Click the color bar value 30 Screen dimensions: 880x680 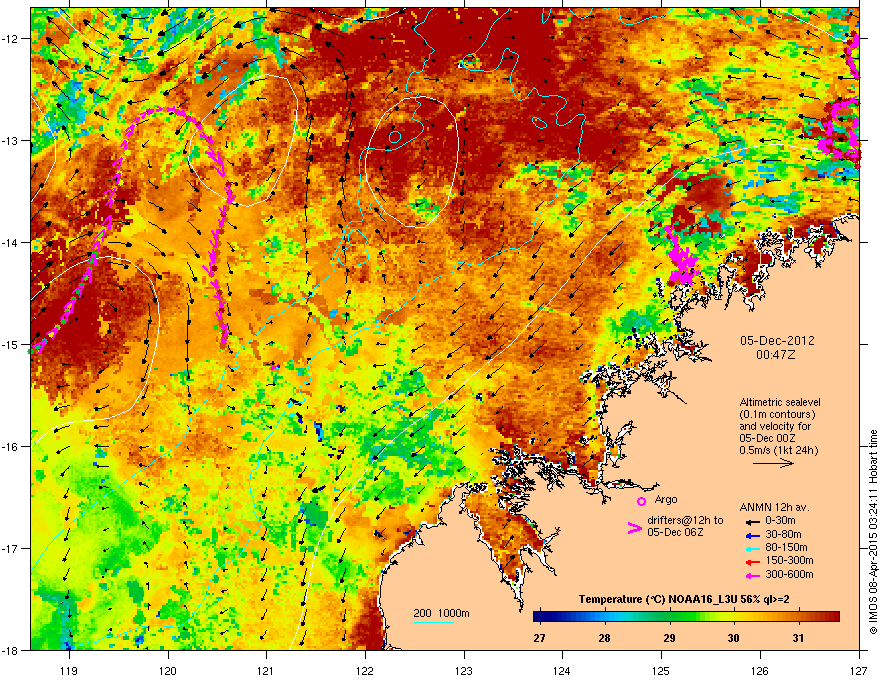733,638
